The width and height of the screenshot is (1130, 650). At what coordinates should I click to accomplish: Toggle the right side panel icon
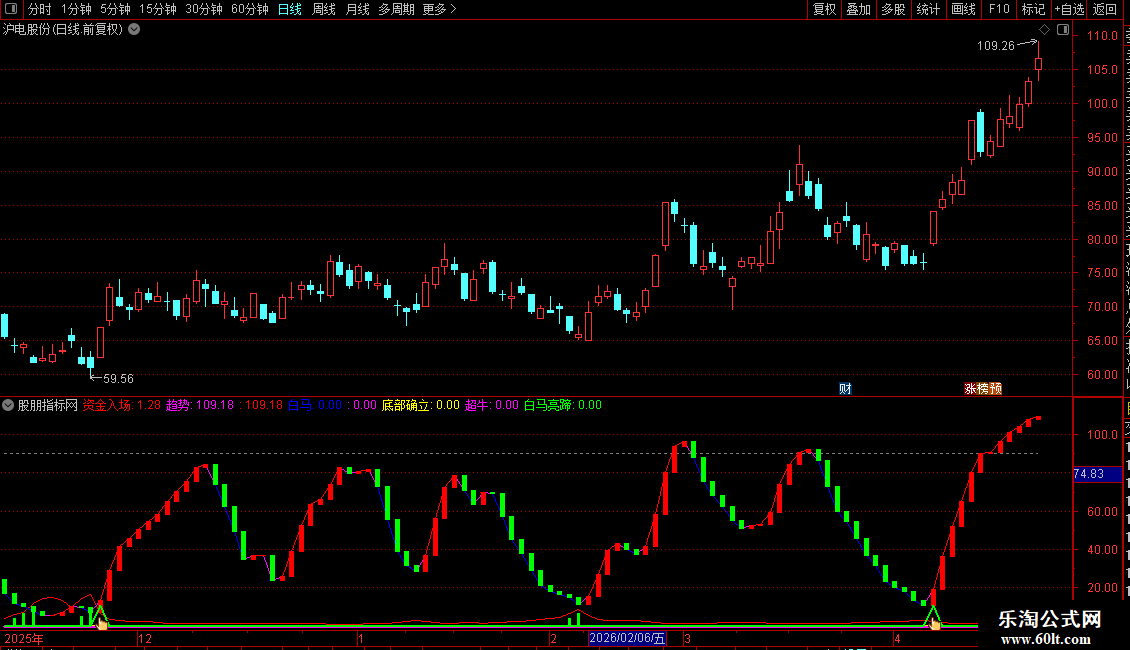click(x=1063, y=30)
